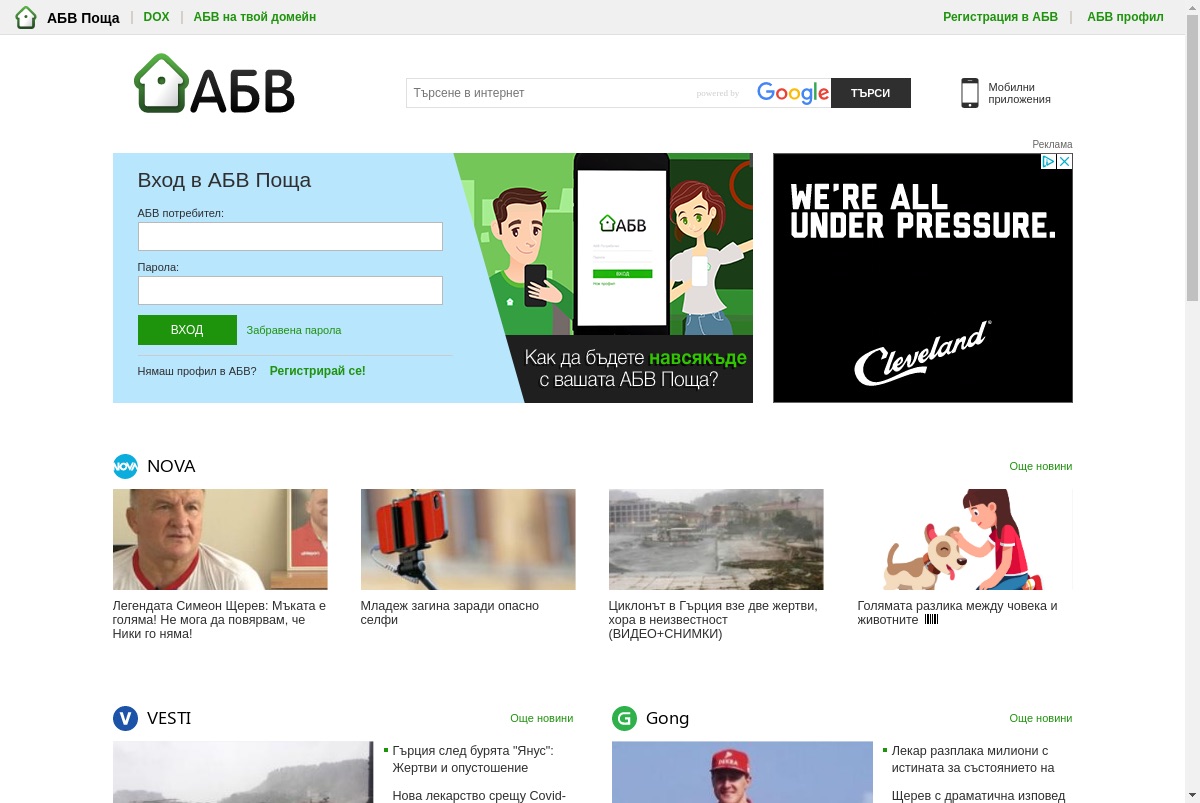Click the ТЪРСИ search button
This screenshot has width=1200, height=803.
click(870, 93)
